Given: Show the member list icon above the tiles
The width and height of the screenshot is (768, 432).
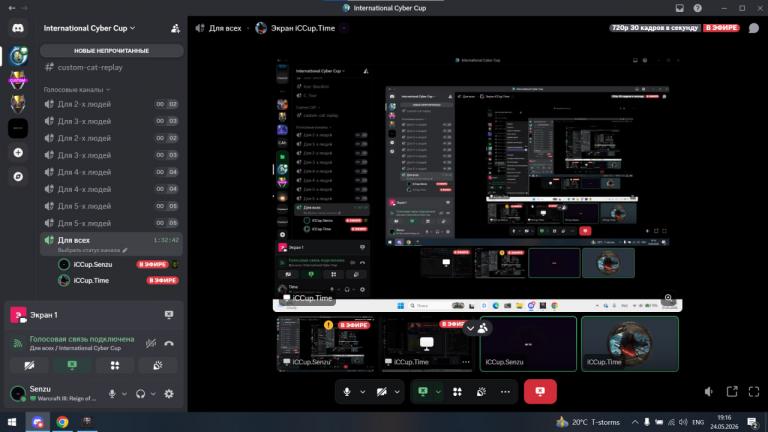Looking at the screenshot, I should (x=483, y=328).
